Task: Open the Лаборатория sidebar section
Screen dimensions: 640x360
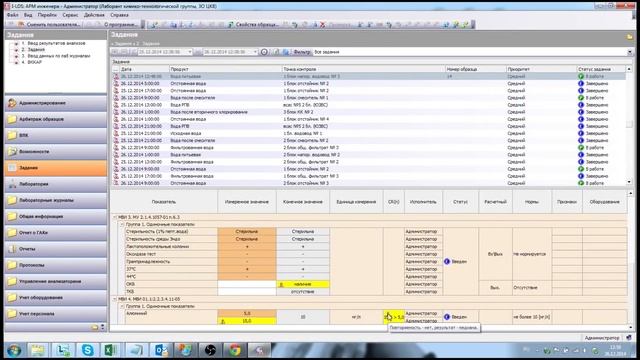Action: coord(56,184)
